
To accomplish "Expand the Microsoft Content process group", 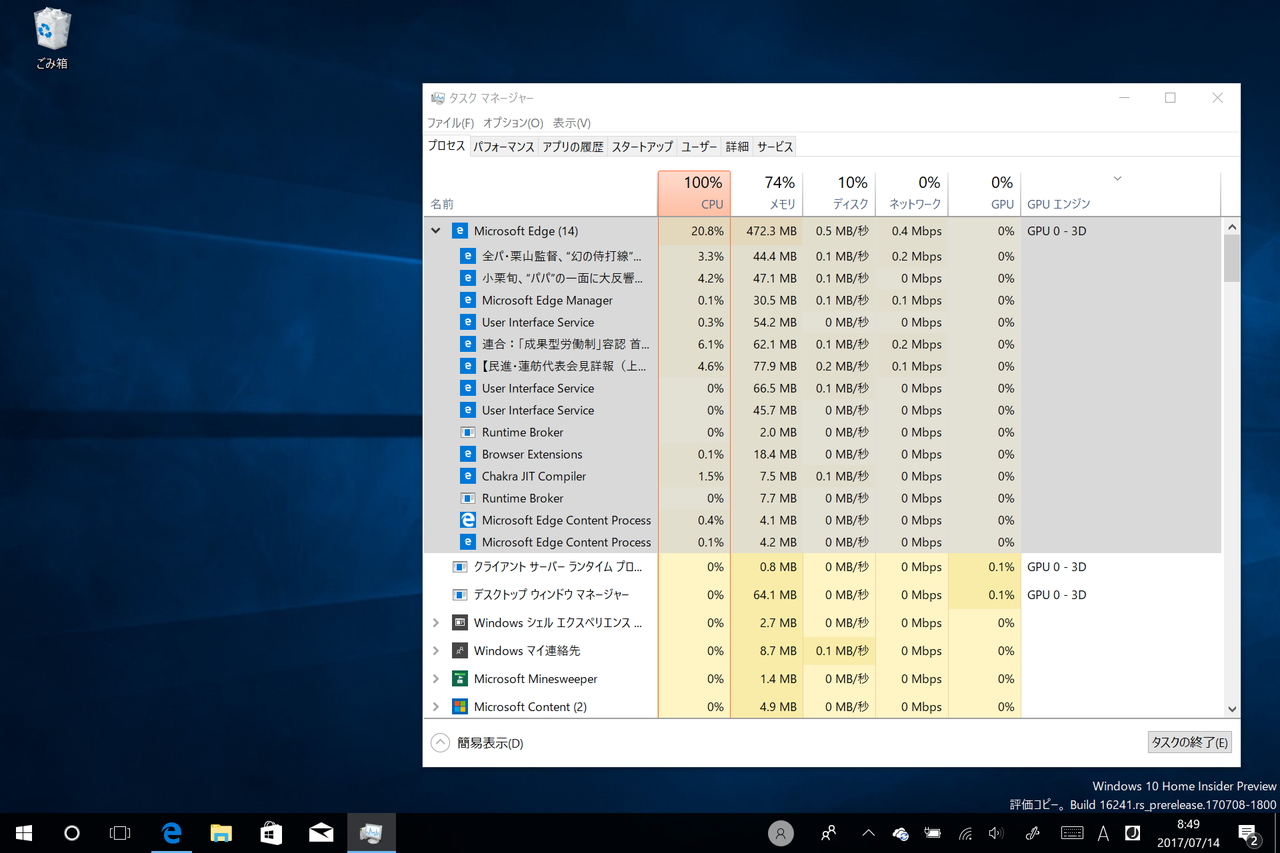I will point(436,707).
